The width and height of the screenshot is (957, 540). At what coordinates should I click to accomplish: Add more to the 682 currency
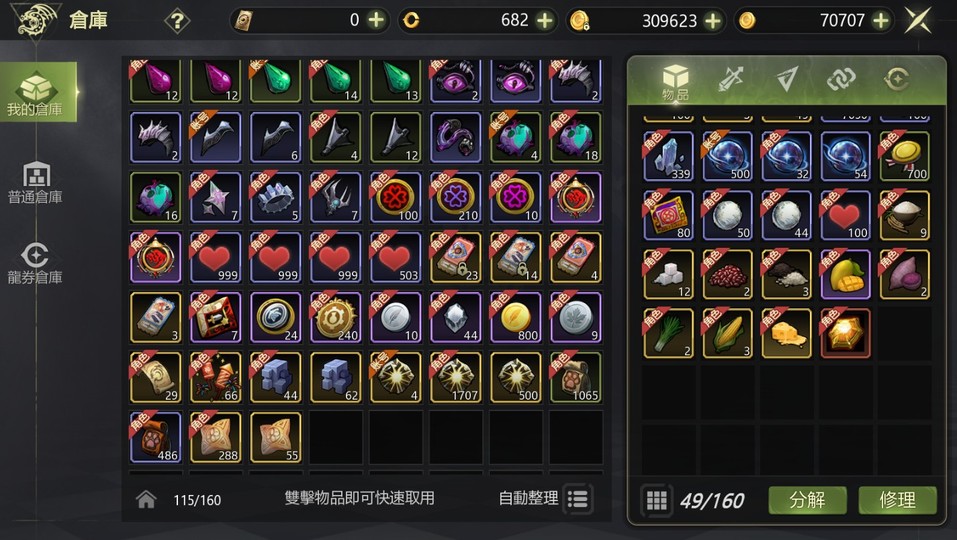[x=544, y=21]
